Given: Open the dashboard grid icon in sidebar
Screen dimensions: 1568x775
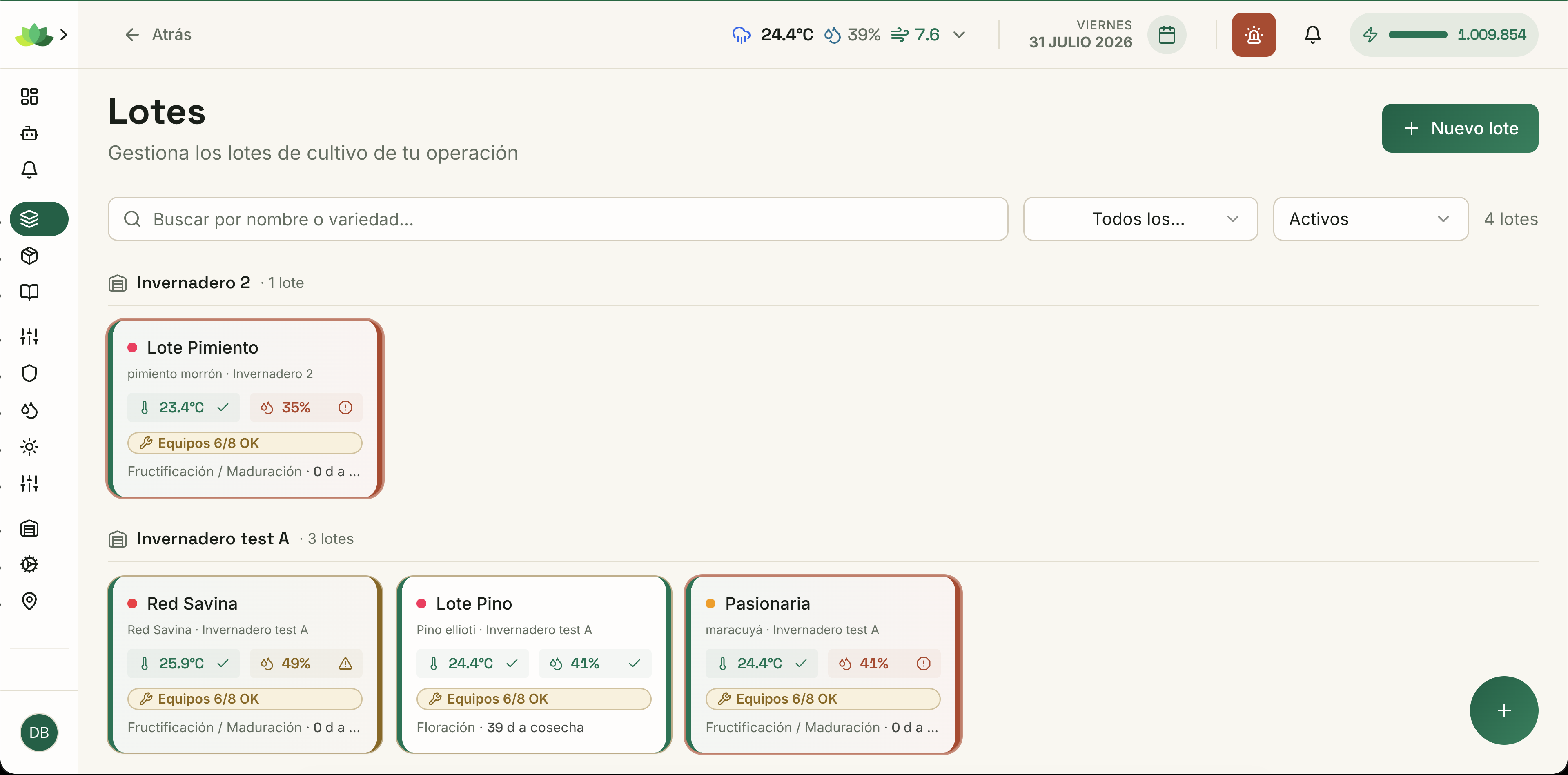Looking at the screenshot, I should (x=29, y=96).
